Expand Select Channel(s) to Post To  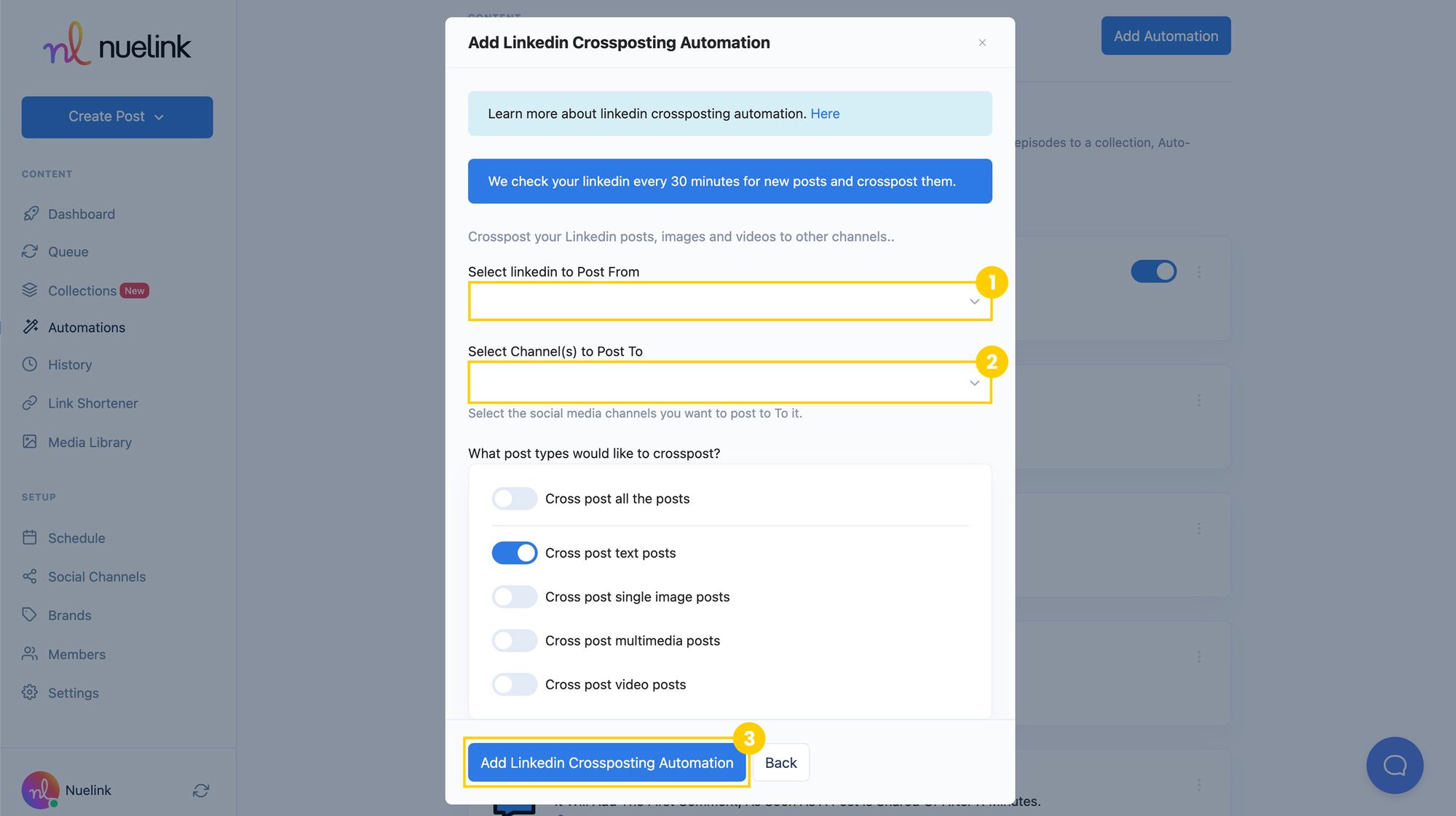pyautogui.click(x=729, y=381)
